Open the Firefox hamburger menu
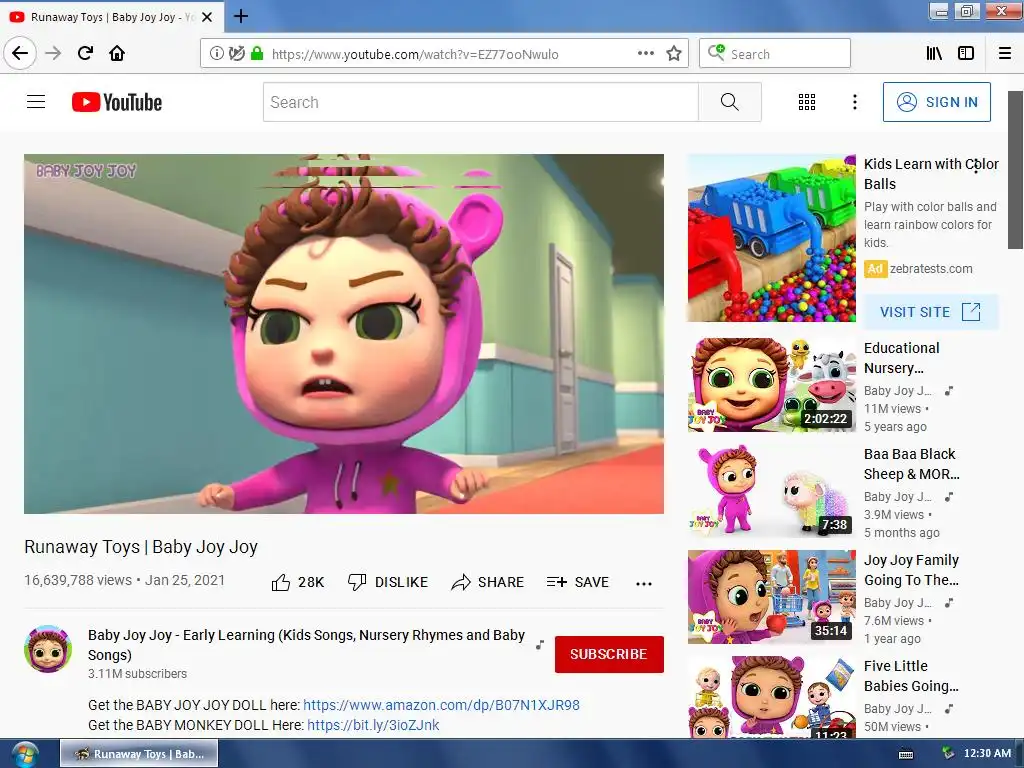Screen dimensions: 1024x768 tap(1005, 54)
